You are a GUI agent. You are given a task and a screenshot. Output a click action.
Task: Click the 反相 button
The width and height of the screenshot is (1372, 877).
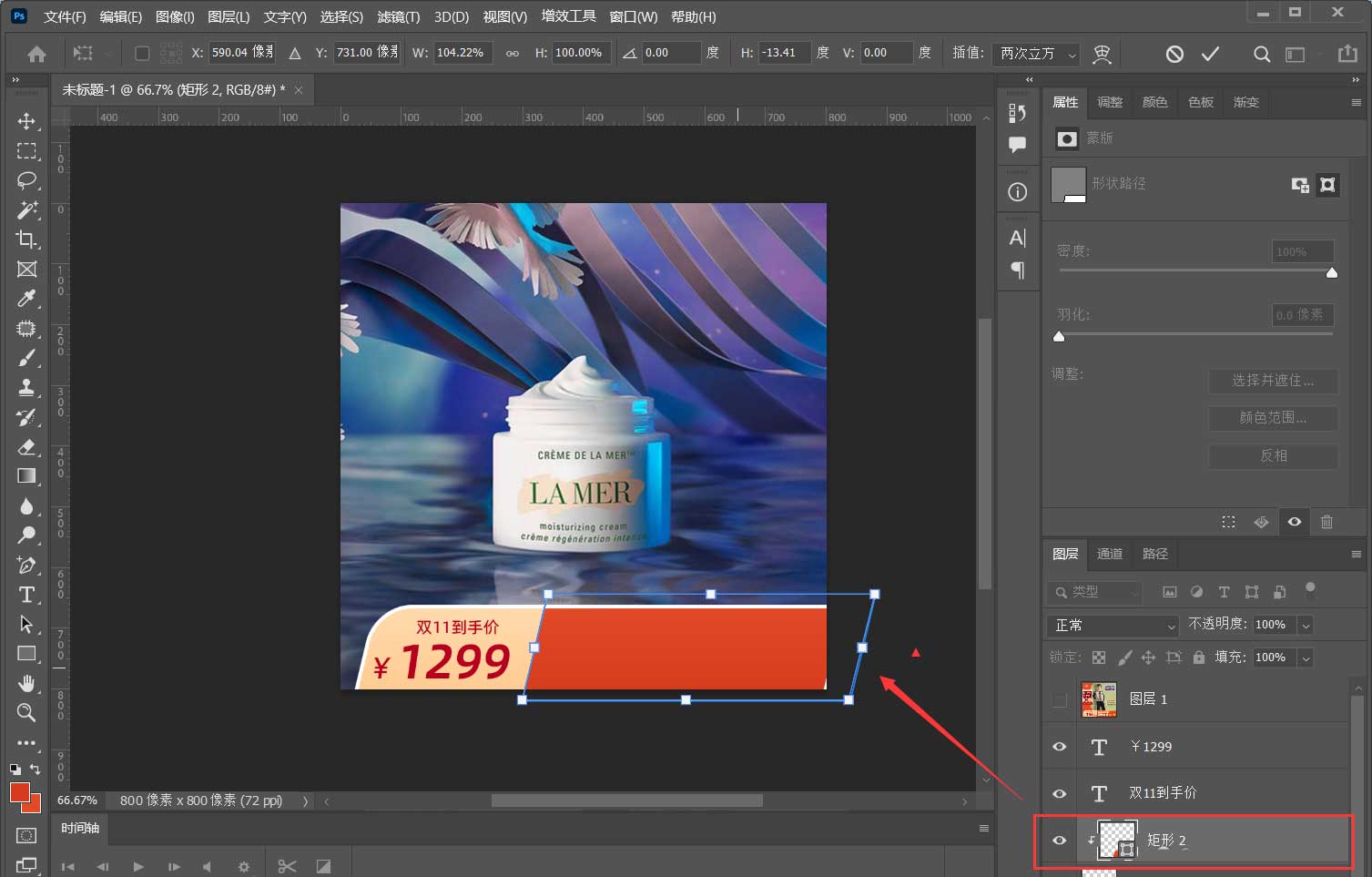pos(1273,455)
